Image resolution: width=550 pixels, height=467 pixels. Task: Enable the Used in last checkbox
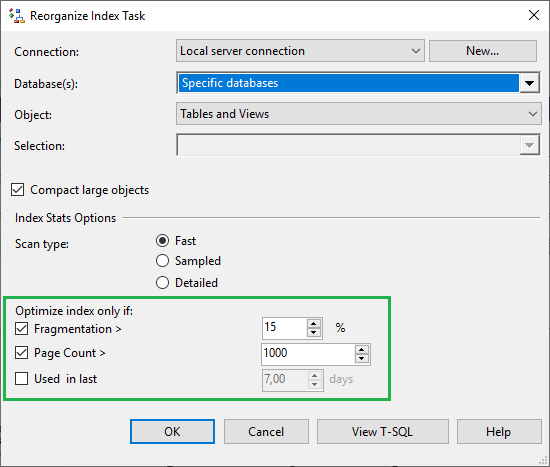tap(21, 379)
